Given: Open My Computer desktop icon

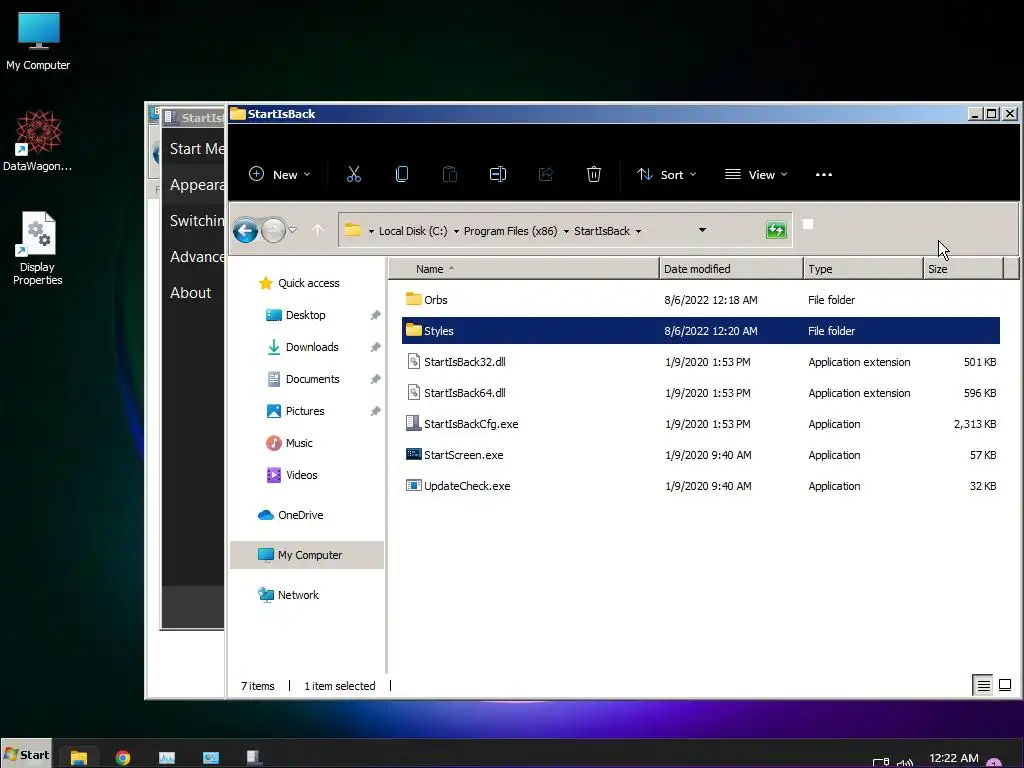Looking at the screenshot, I should (39, 42).
